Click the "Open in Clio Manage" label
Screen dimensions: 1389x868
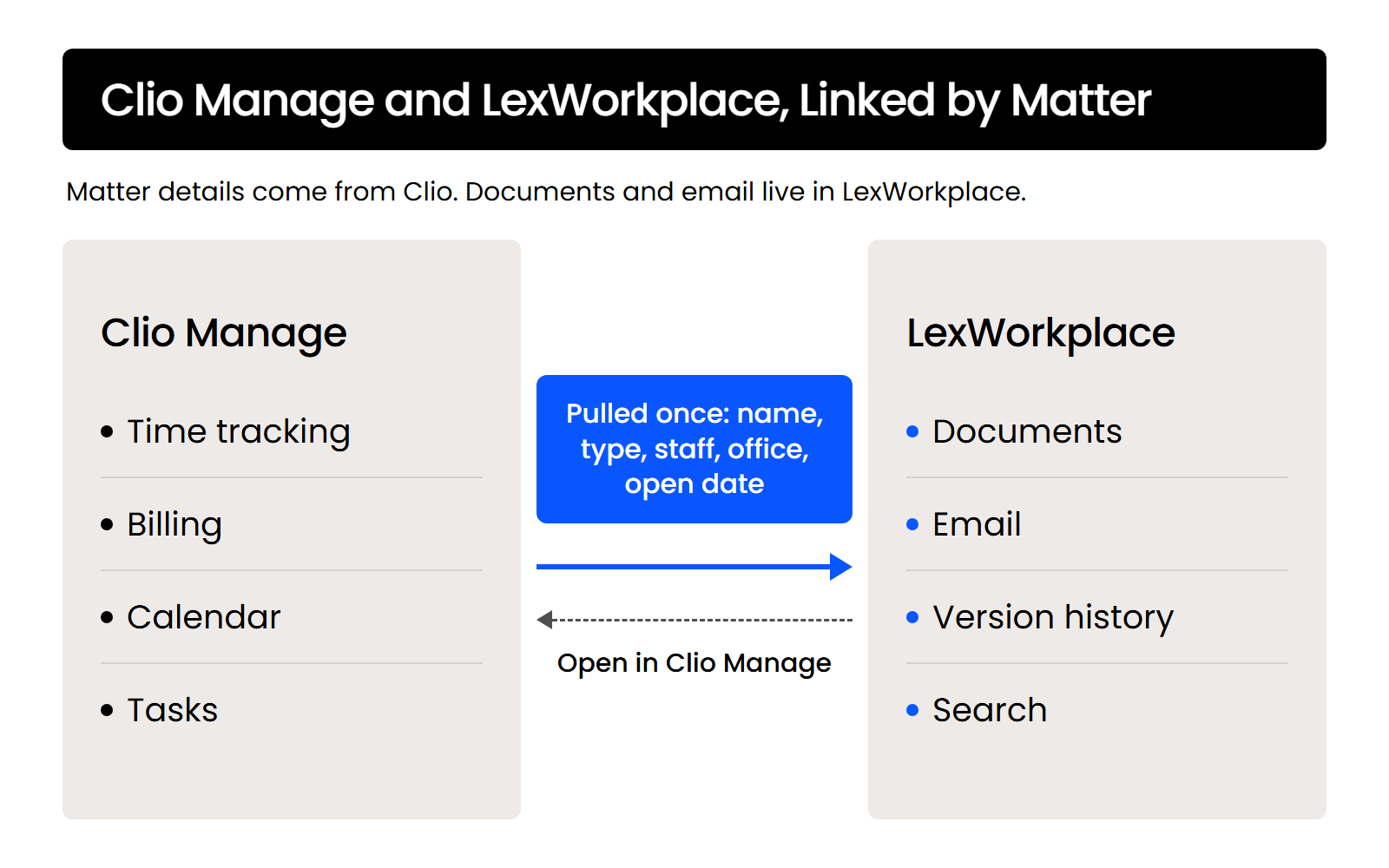694,663
